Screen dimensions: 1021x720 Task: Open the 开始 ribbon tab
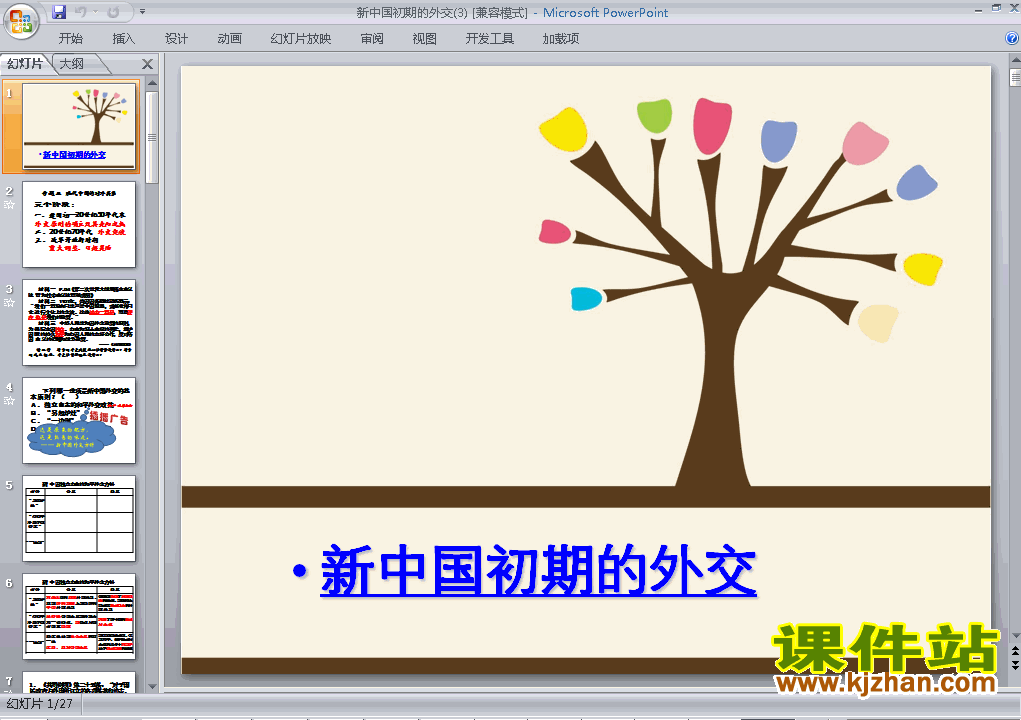71,38
